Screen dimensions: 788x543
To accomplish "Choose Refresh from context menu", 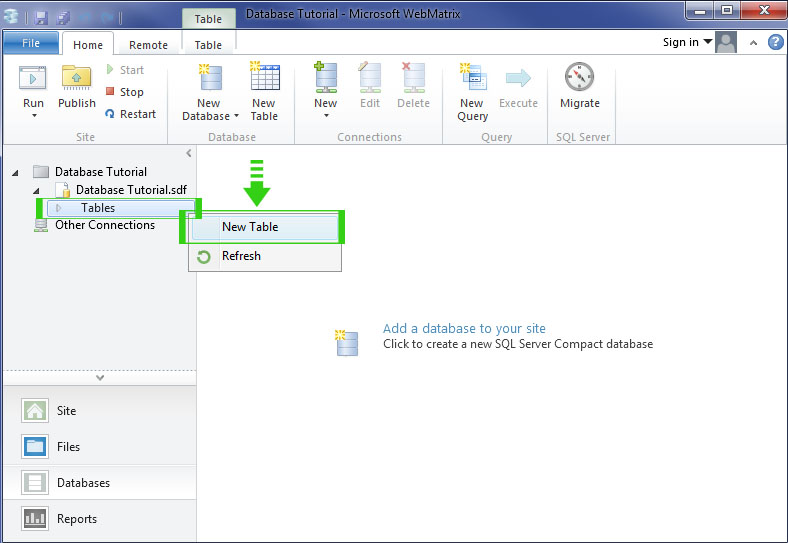I will coord(265,256).
